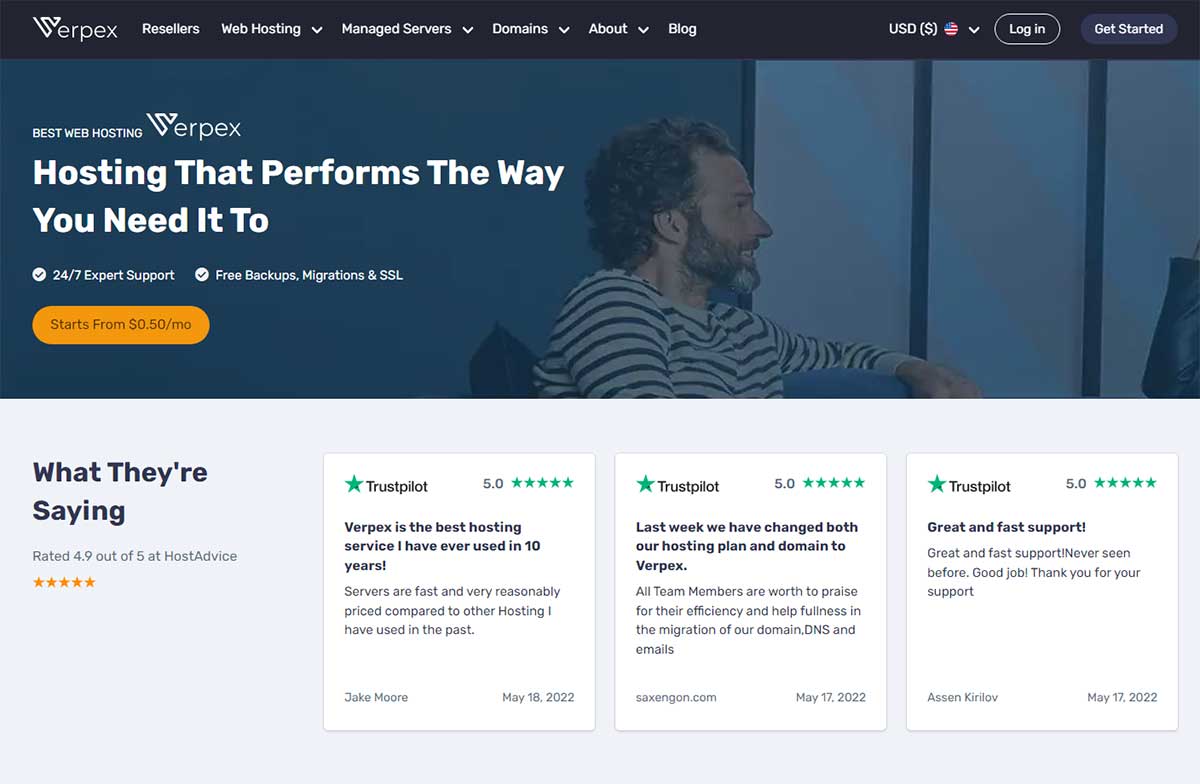The height and width of the screenshot is (784, 1200).
Task: Expand the Managed Servers menu chevron
Action: click(x=467, y=30)
